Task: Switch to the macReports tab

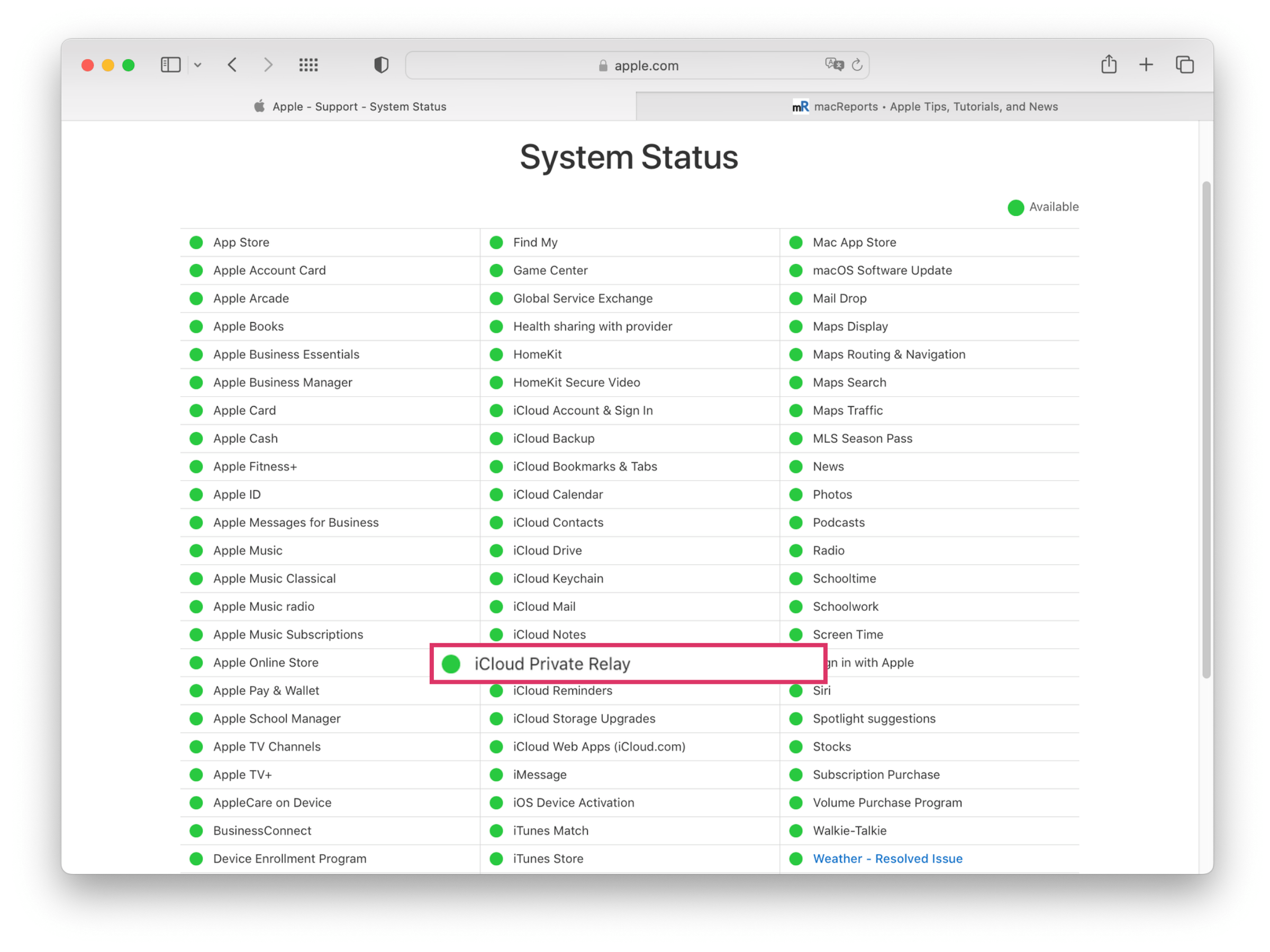Action: [x=924, y=107]
